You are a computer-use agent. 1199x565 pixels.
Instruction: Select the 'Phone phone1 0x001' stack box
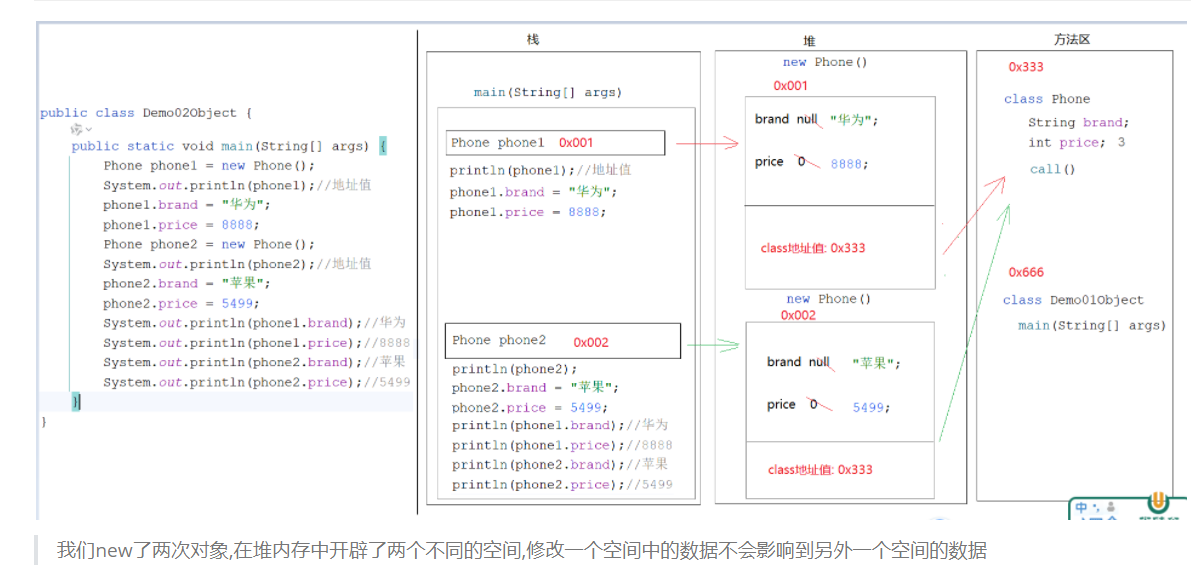(x=555, y=143)
